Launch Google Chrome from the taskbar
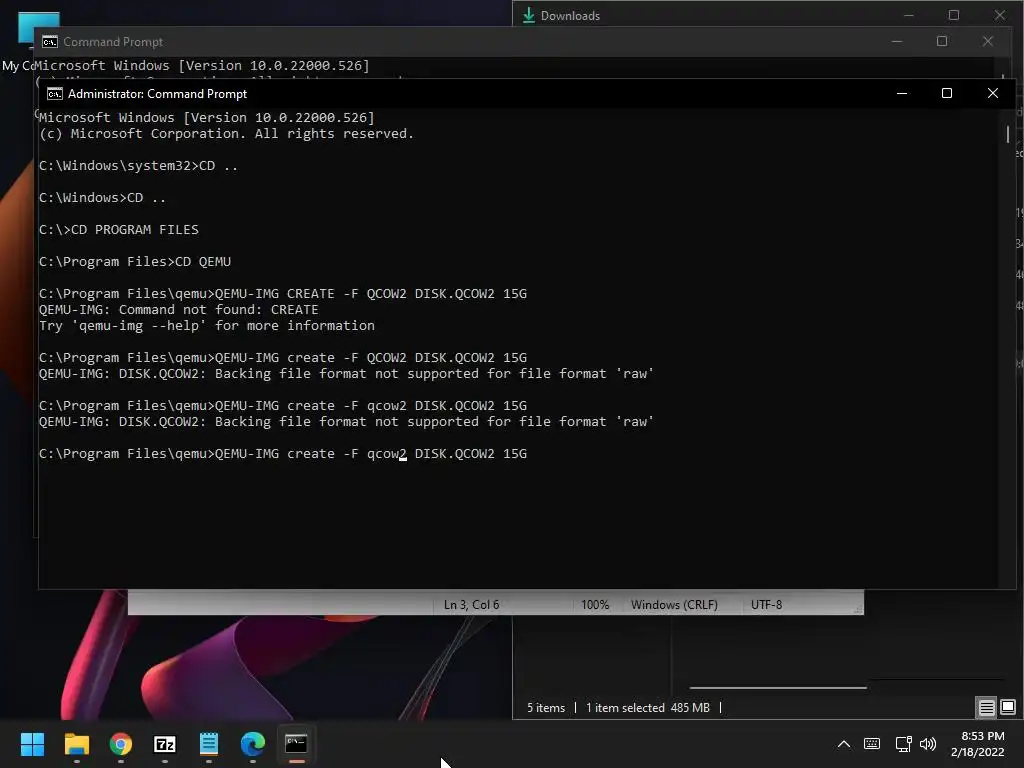The width and height of the screenshot is (1024, 768). click(121, 744)
